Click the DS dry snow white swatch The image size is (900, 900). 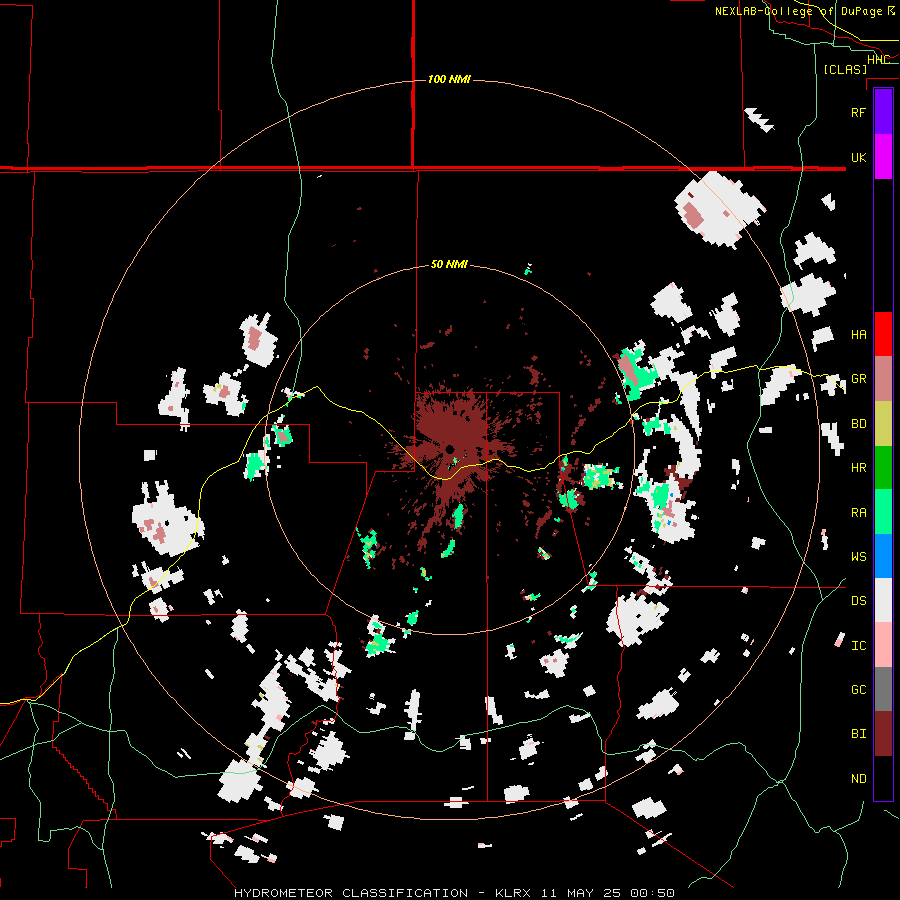(x=883, y=600)
